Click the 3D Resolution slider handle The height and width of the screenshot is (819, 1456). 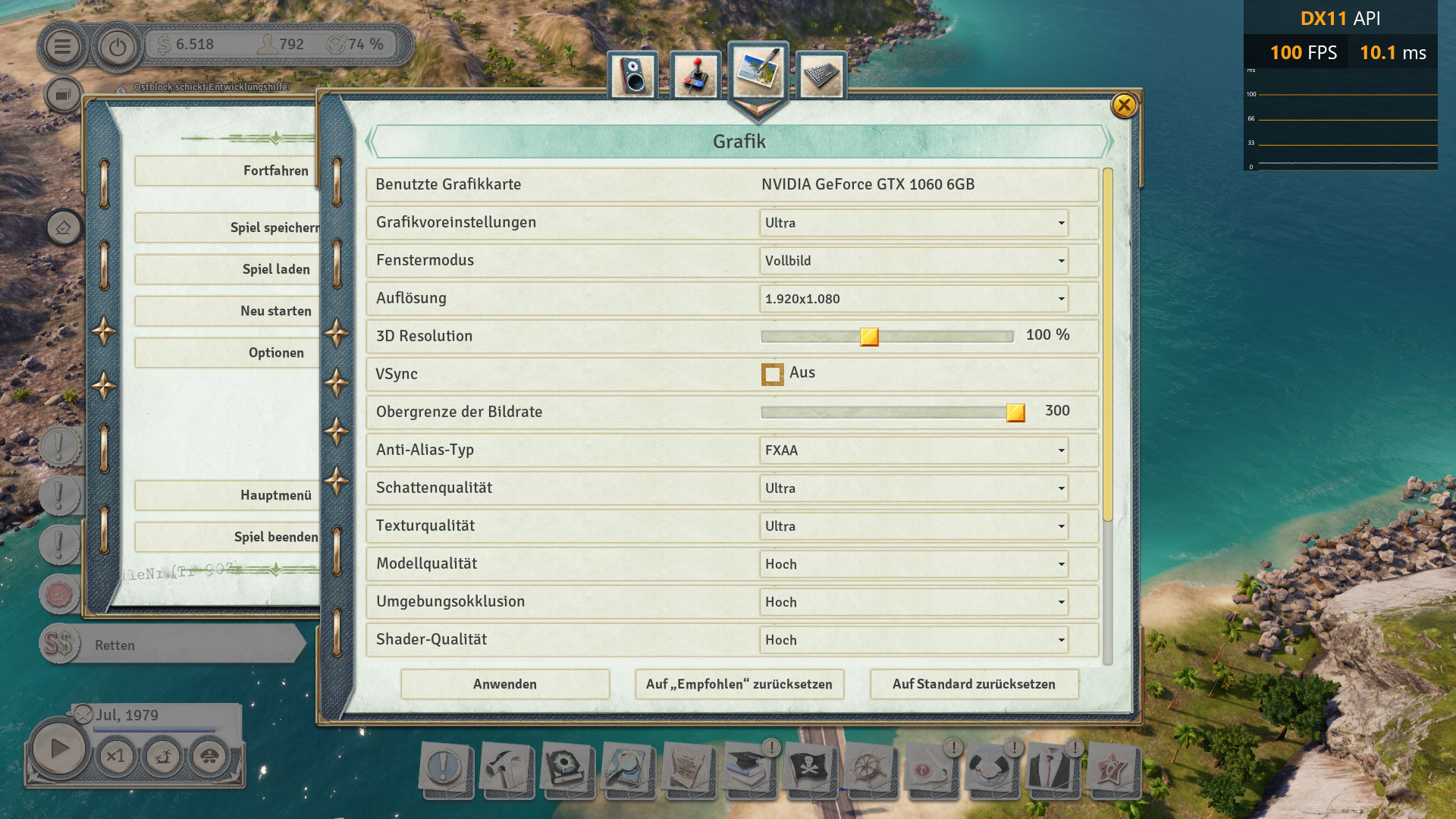point(869,337)
